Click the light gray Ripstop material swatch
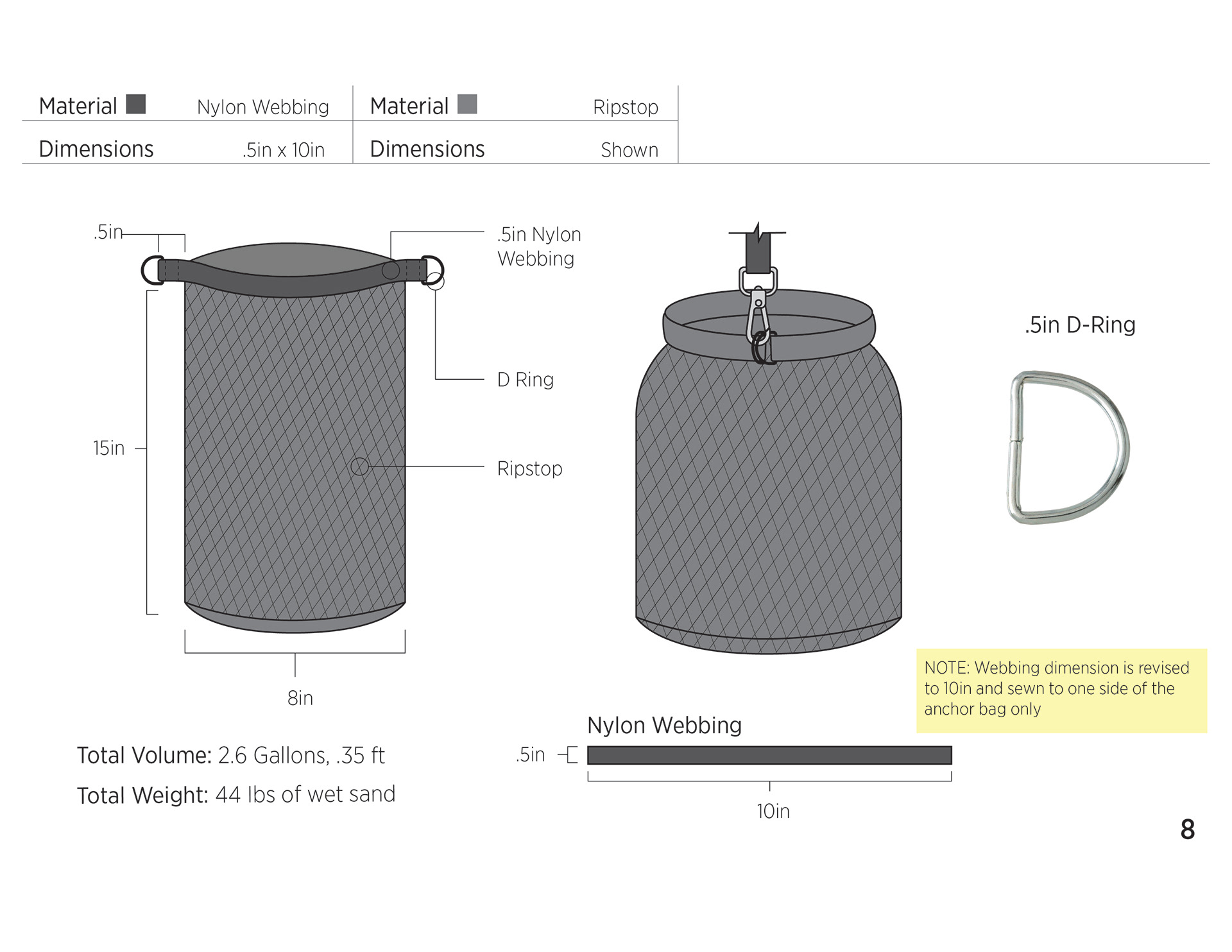 [x=467, y=104]
